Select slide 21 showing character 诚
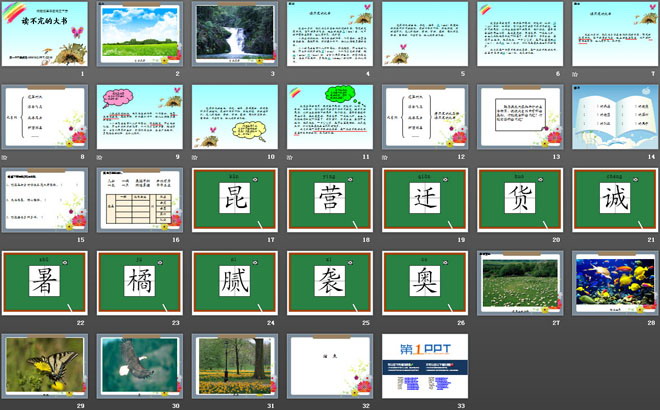Image resolution: width=660 pixels, height=410 pixels. 615,200
